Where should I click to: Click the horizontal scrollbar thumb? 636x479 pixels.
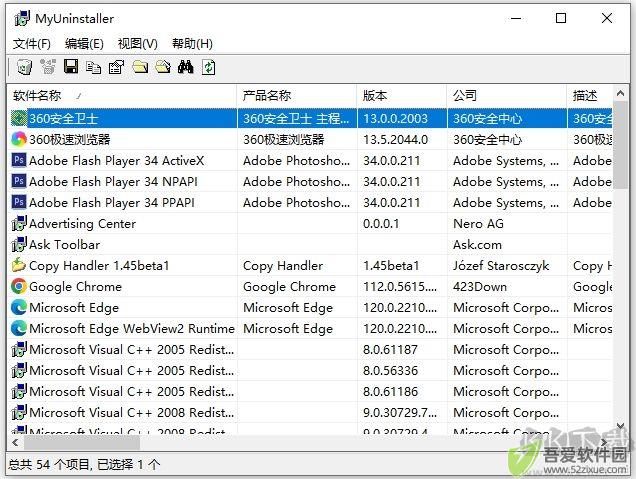82,442
